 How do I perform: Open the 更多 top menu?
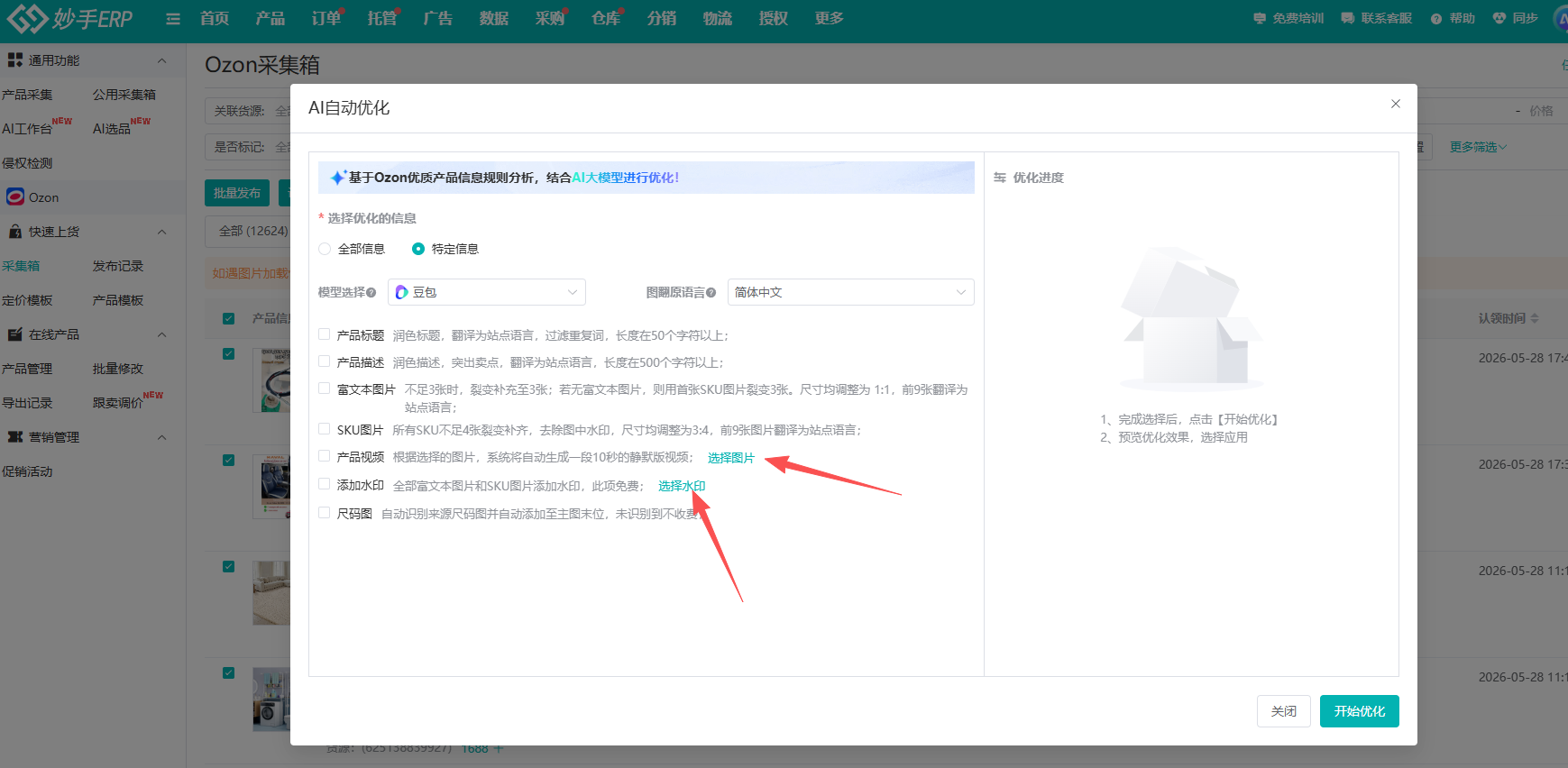tap(830, 18)
